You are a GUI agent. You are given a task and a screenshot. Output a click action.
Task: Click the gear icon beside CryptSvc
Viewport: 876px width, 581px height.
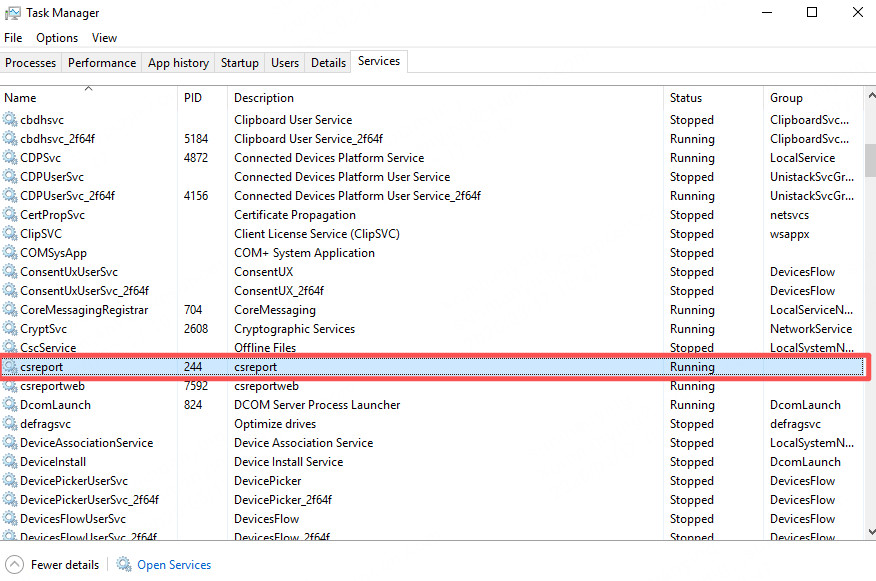click(x=11, y=329)
